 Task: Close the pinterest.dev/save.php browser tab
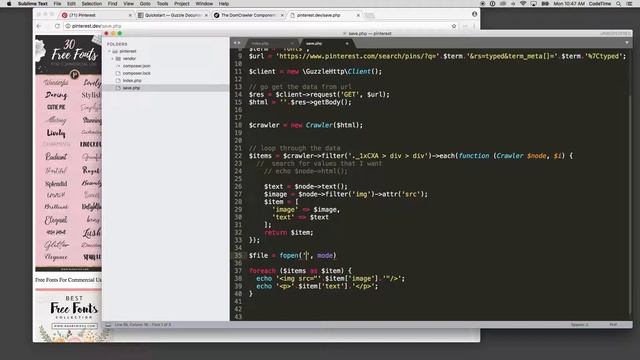tap(358, 15)
